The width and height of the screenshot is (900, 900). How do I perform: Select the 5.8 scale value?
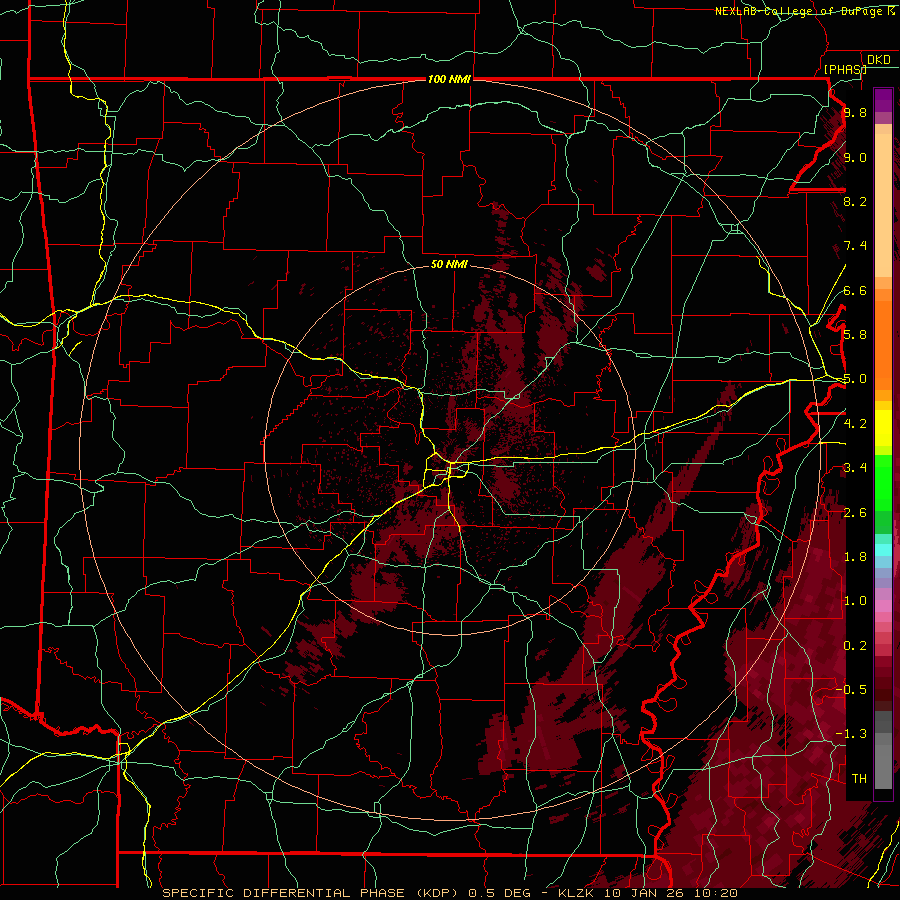[855, 335]
